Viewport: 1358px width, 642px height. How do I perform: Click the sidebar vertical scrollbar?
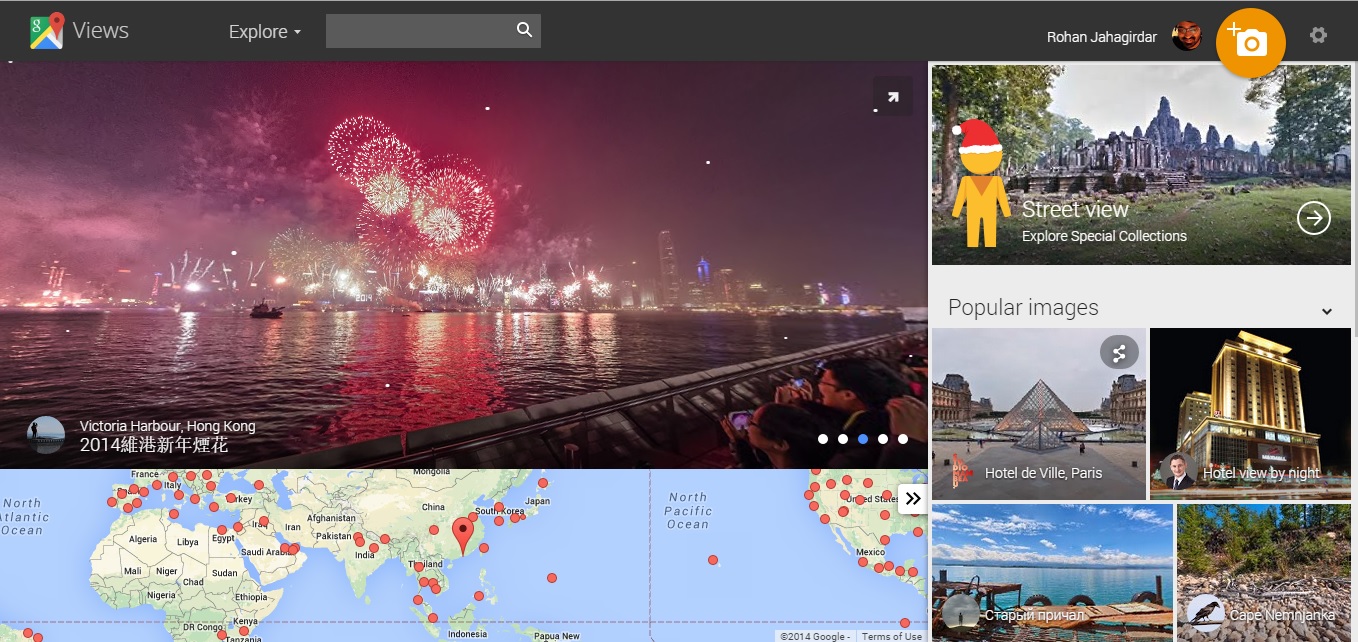[x=1354, y=200]
